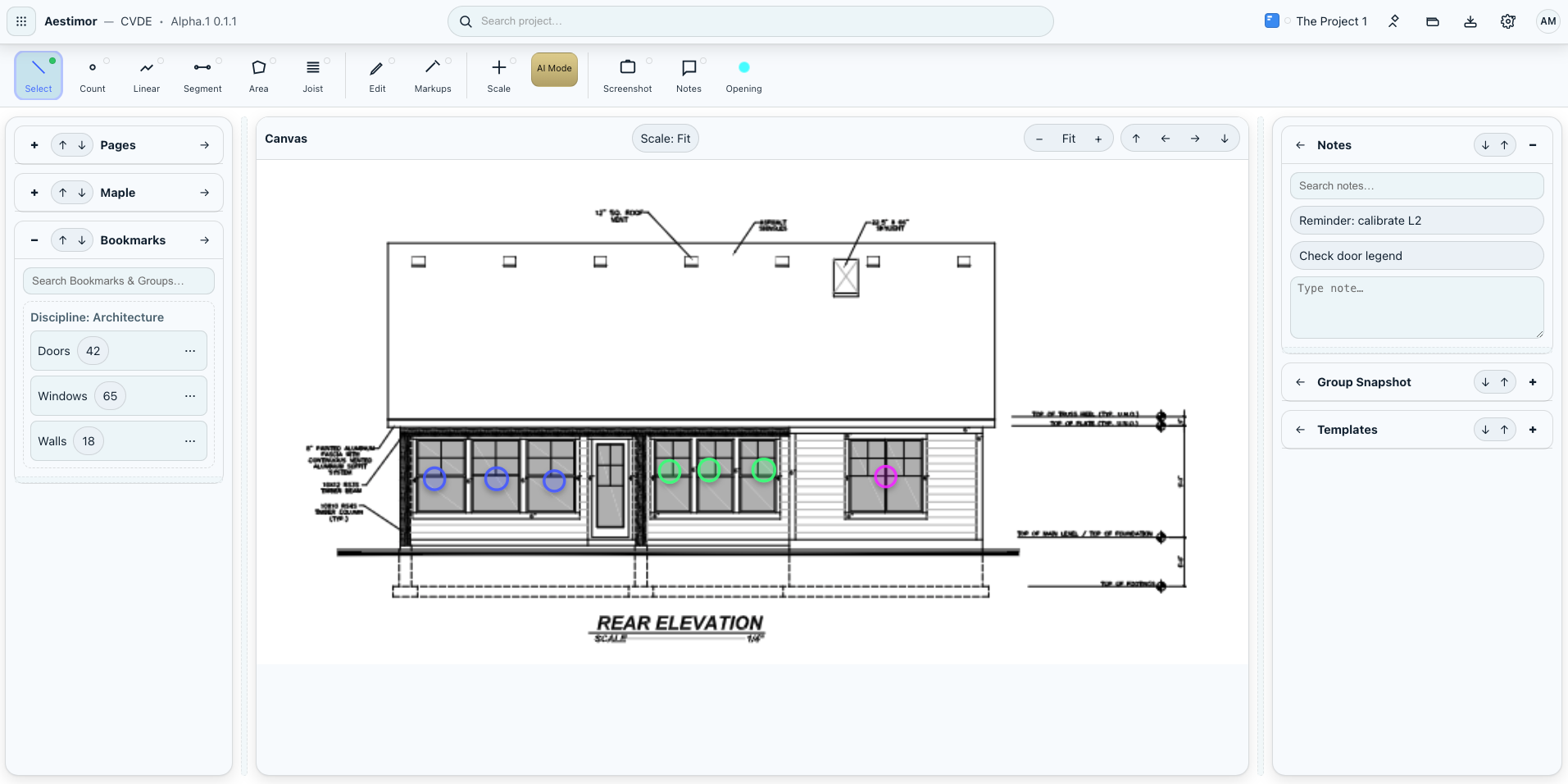This screenshot has height=784, width=1568.
Task: Select the Joist tool
Action: [312, 75]
